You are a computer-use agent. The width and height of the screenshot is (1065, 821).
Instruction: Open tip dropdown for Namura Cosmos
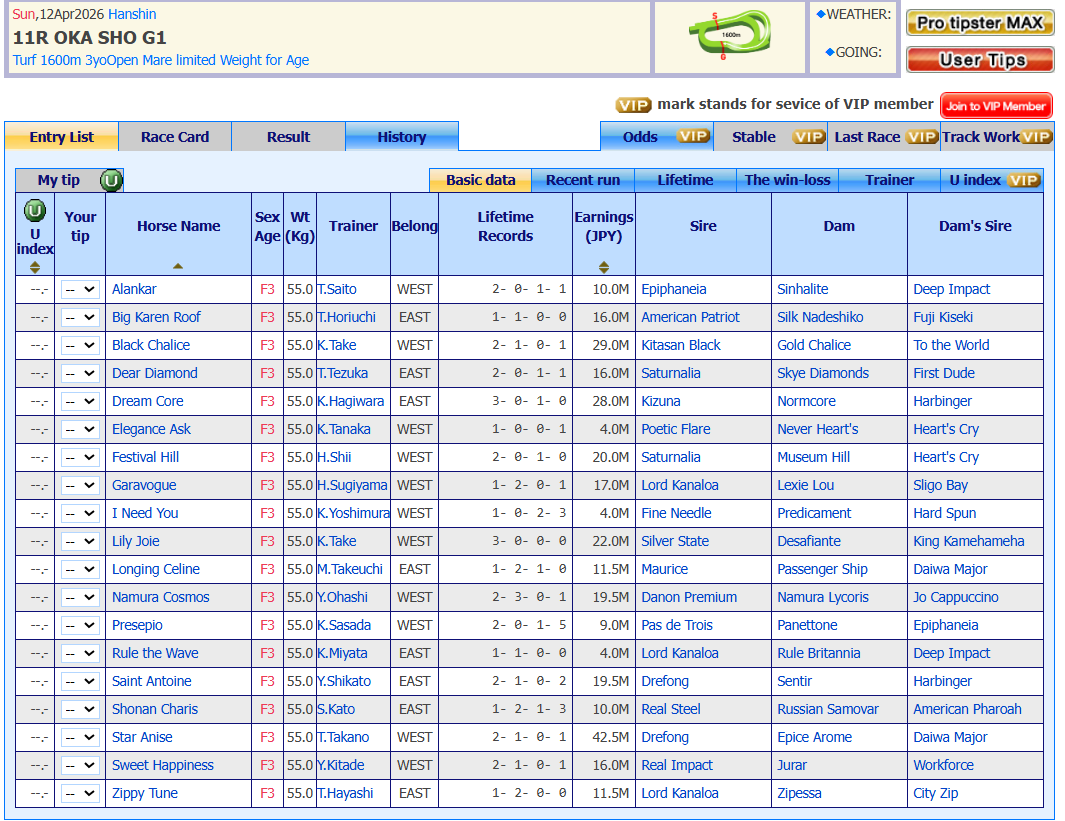[x=80, y=597]
